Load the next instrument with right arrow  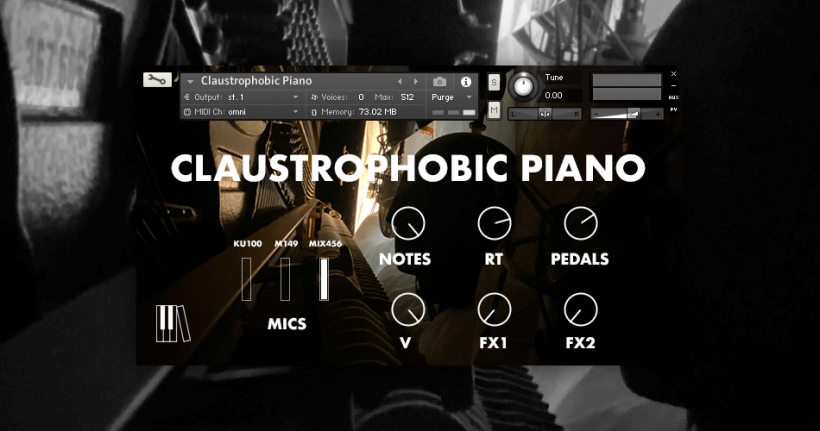point(416,82)
